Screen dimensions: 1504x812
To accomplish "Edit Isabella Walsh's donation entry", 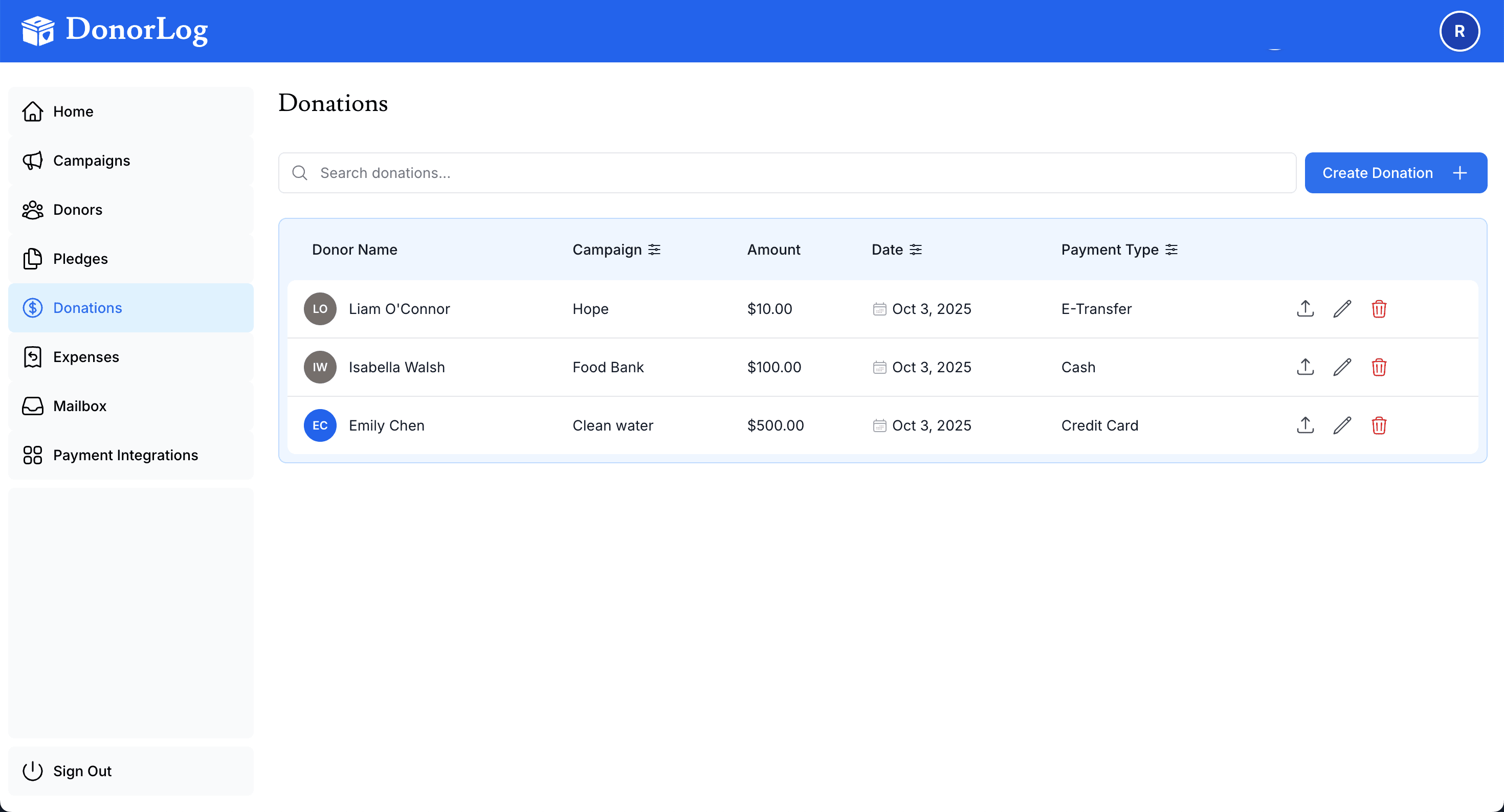I will 1342,367.
